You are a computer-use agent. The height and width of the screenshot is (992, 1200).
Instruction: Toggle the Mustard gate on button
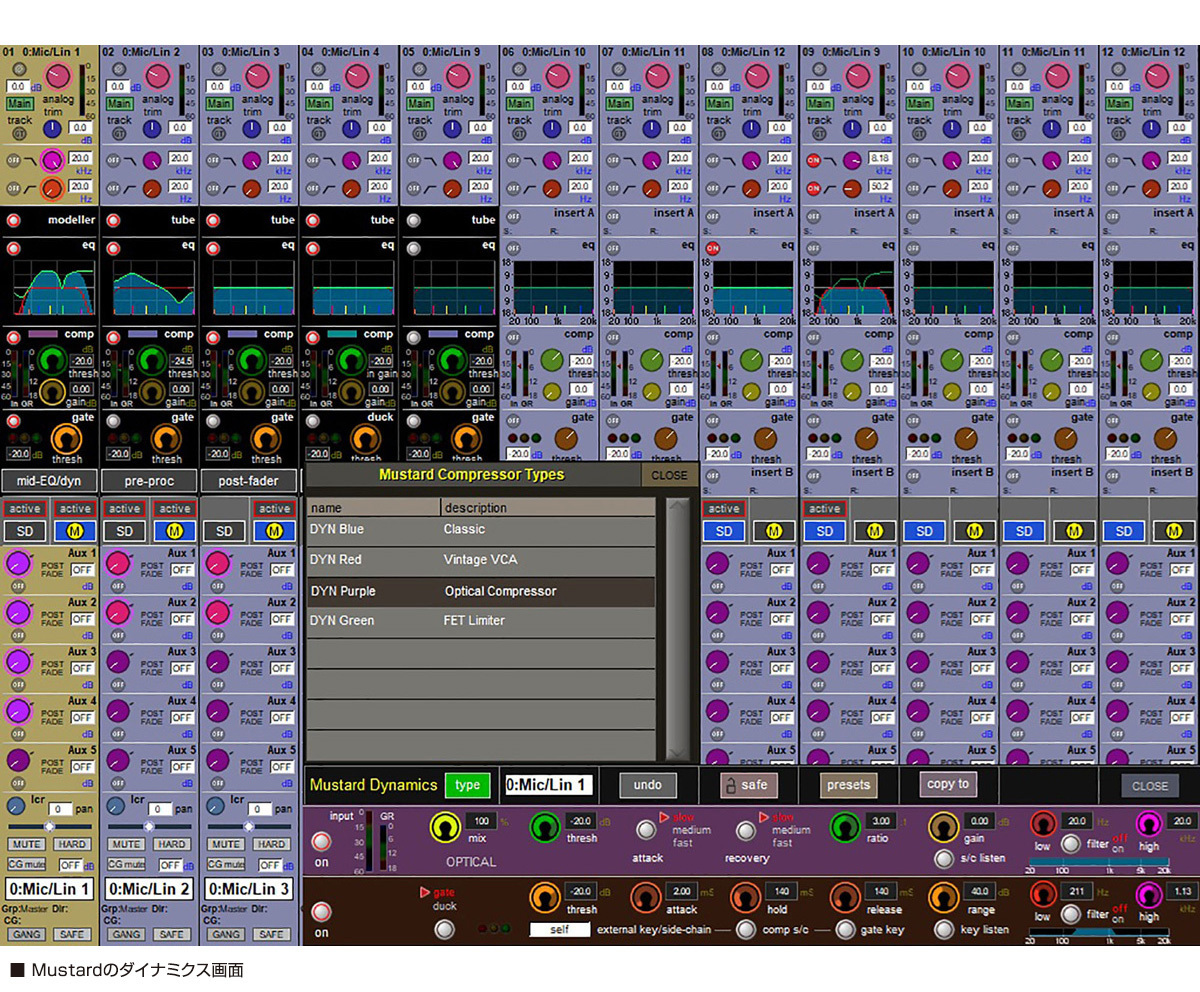(321, 912)
